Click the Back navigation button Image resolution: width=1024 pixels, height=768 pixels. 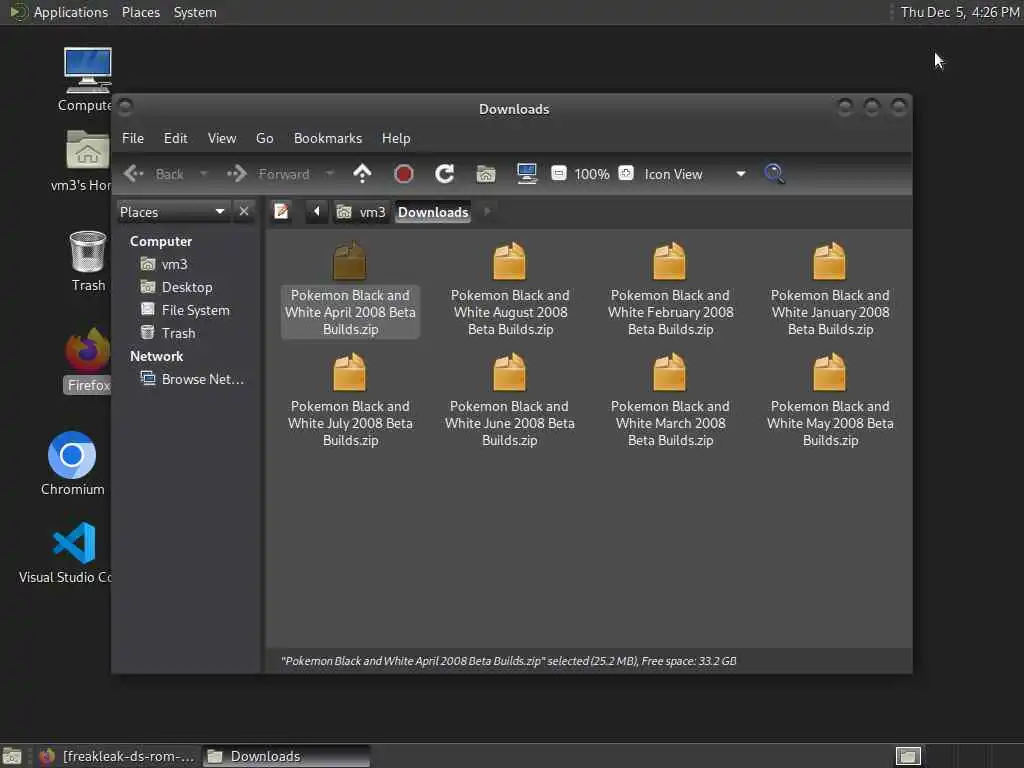tap(155, 174)
